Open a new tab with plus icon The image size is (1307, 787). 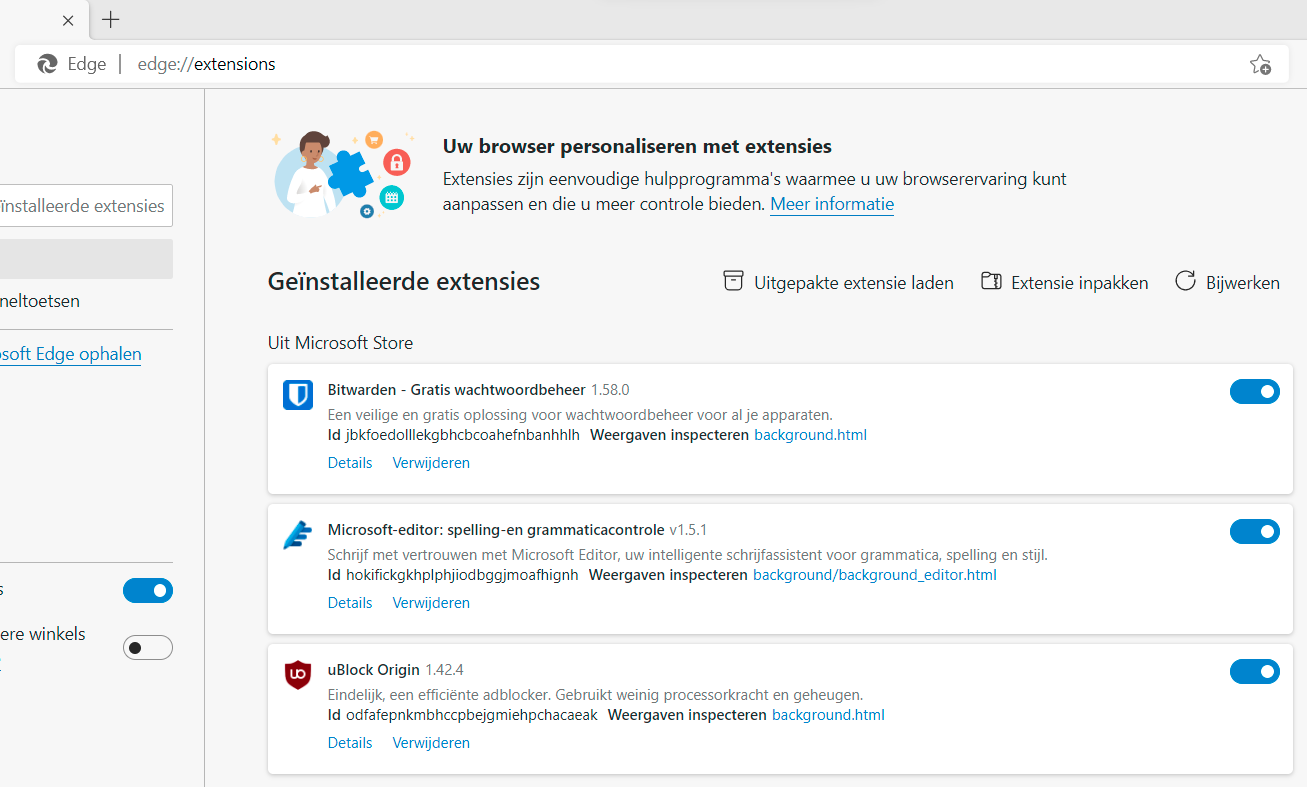(x=111, y=20)
